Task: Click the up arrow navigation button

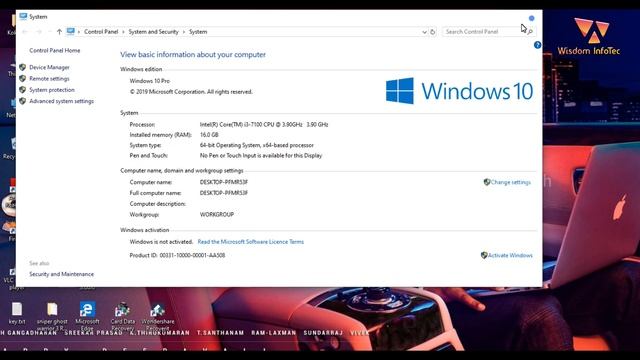Action: point(59,31)
